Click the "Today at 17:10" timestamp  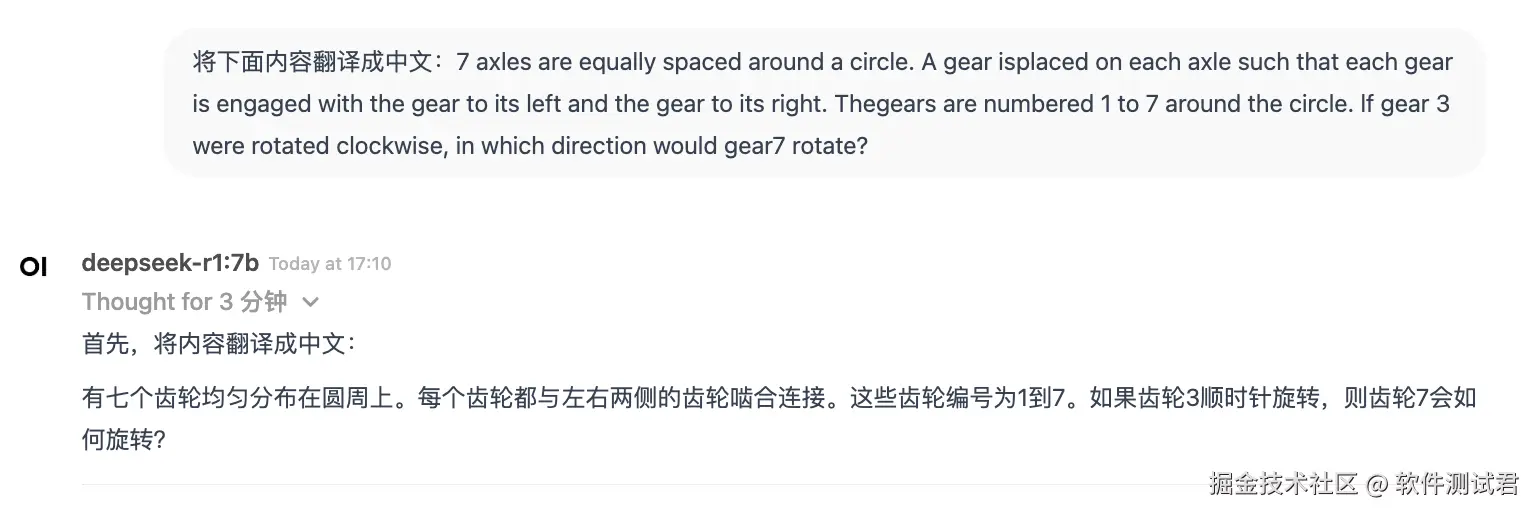330,264
